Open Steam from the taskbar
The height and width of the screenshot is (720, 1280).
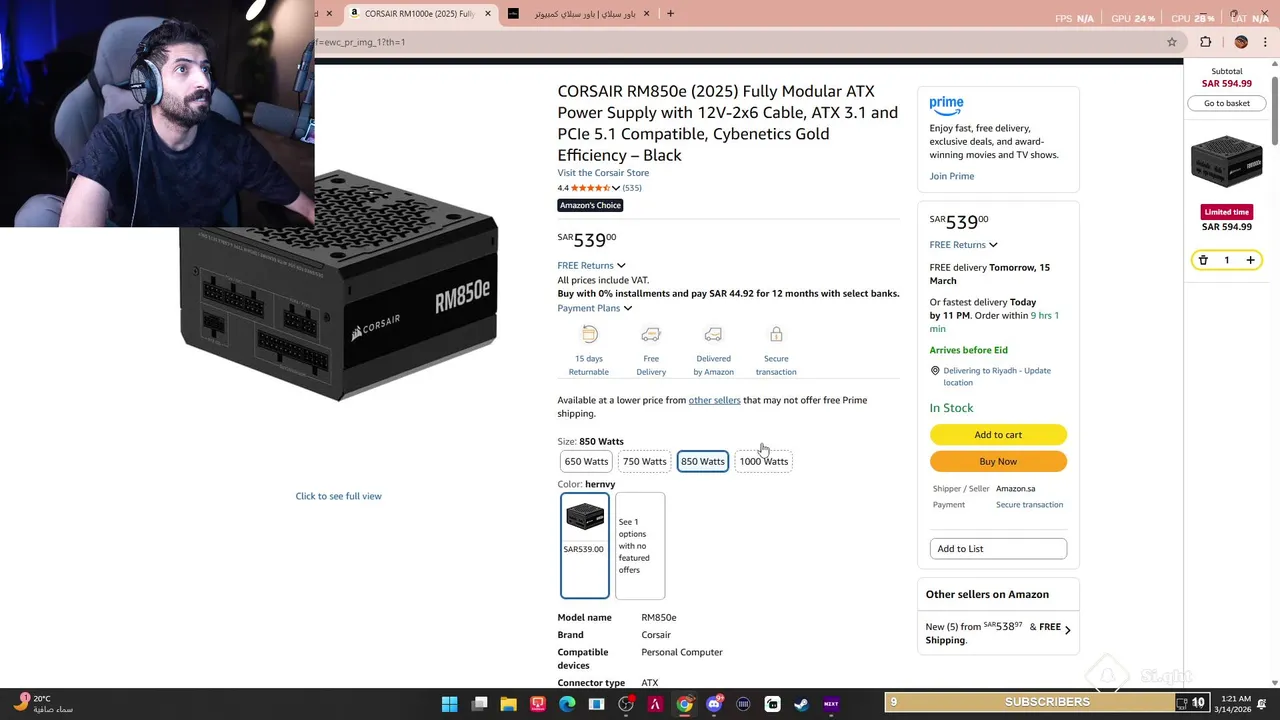click(801, 704)
